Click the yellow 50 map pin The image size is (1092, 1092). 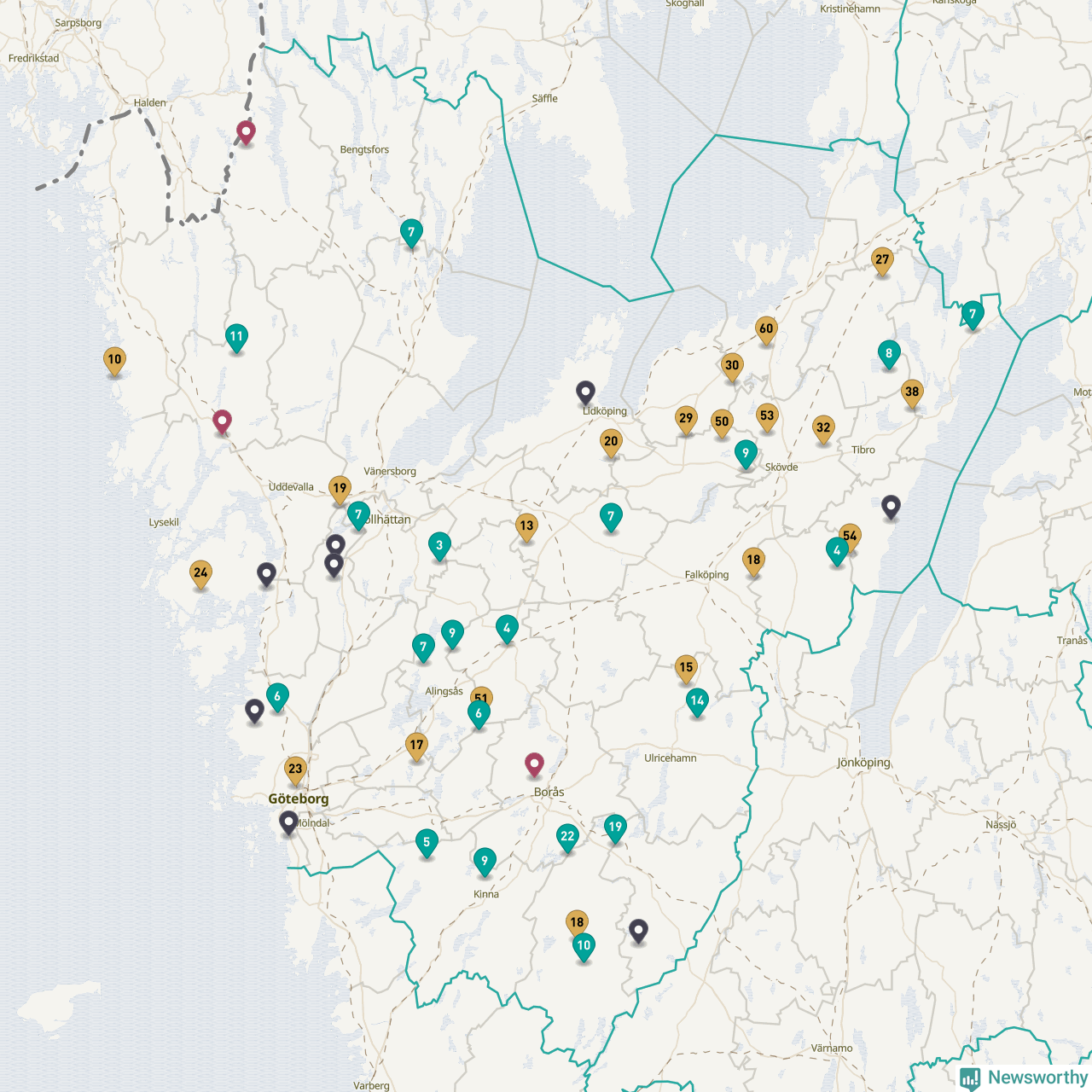[x=722, y=421]
